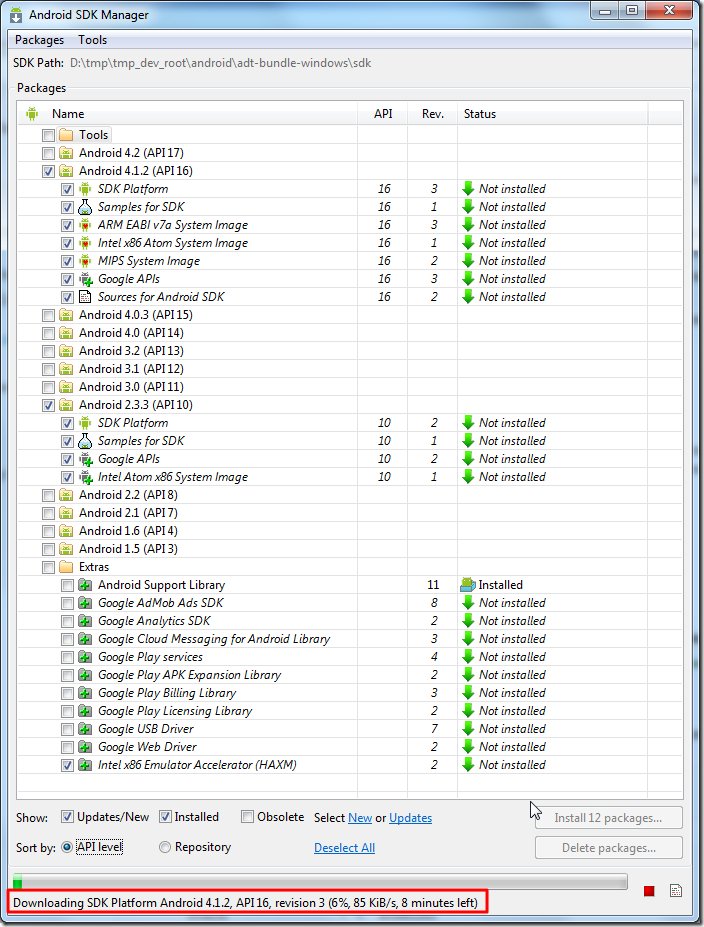704x927 pixels.
Task: Click the Android robot icon in Name header
Action: [32, 114]
